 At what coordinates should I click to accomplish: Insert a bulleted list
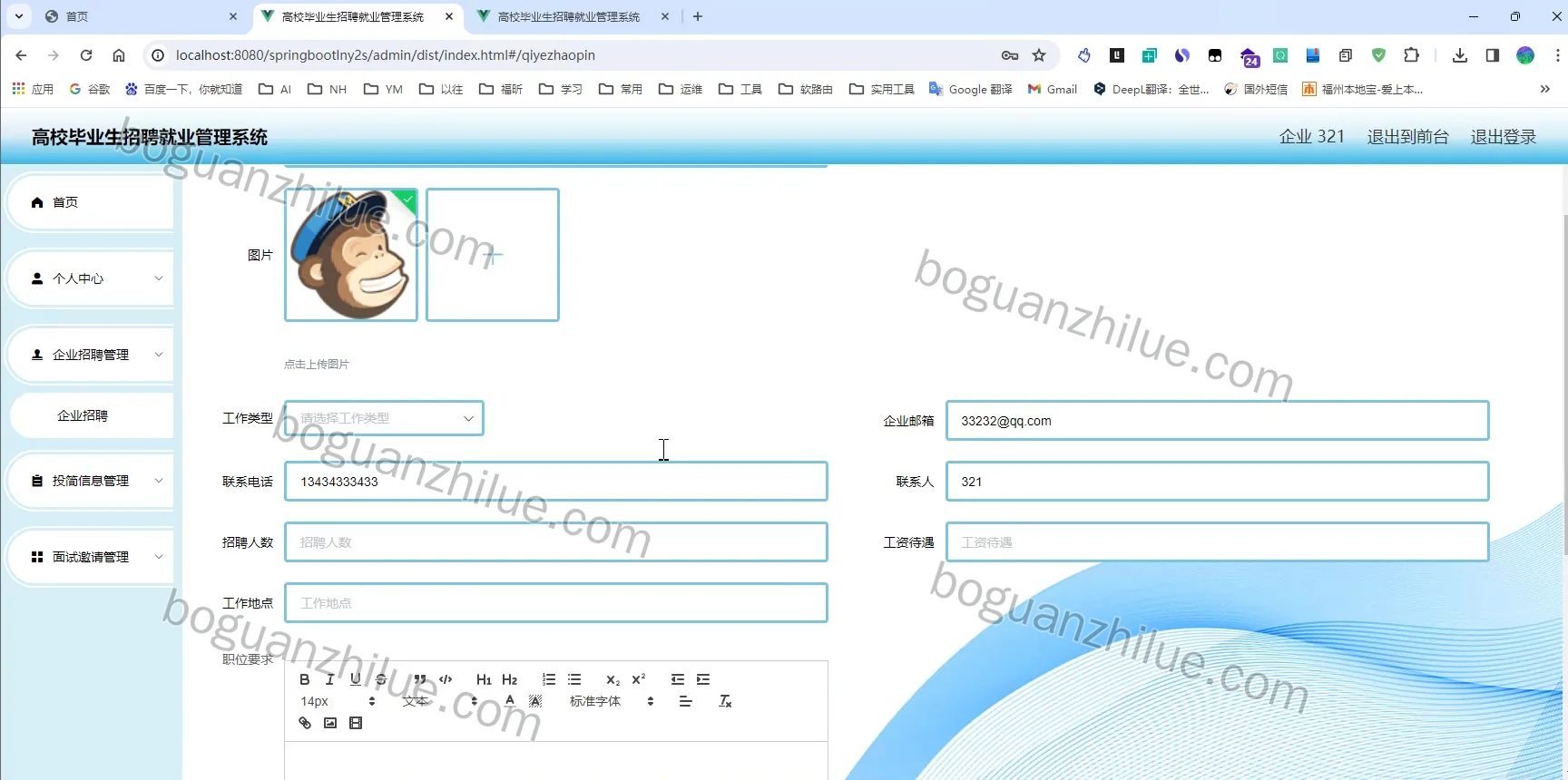coord(574,679)
